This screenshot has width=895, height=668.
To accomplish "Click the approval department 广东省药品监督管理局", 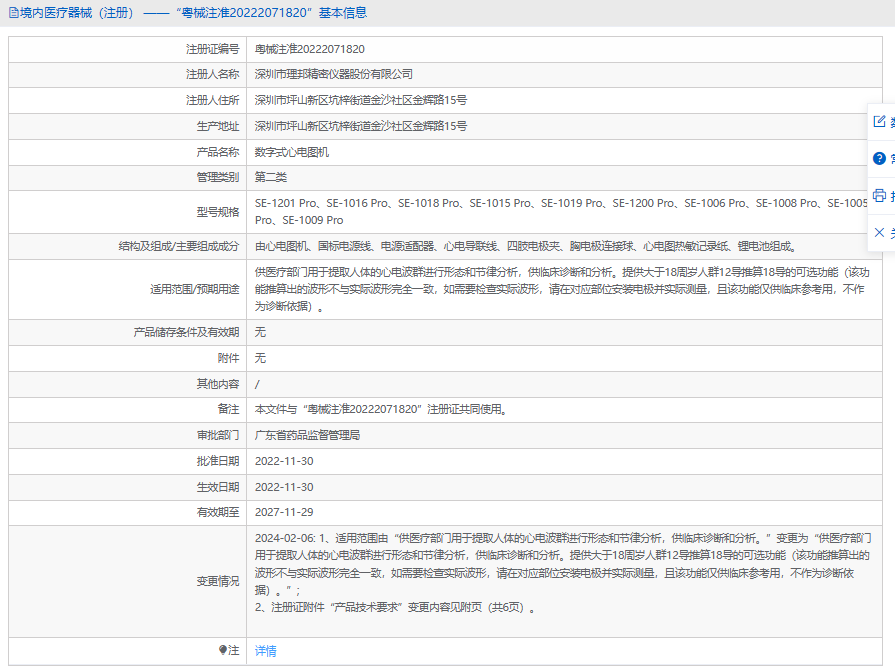I will [307, 435].
